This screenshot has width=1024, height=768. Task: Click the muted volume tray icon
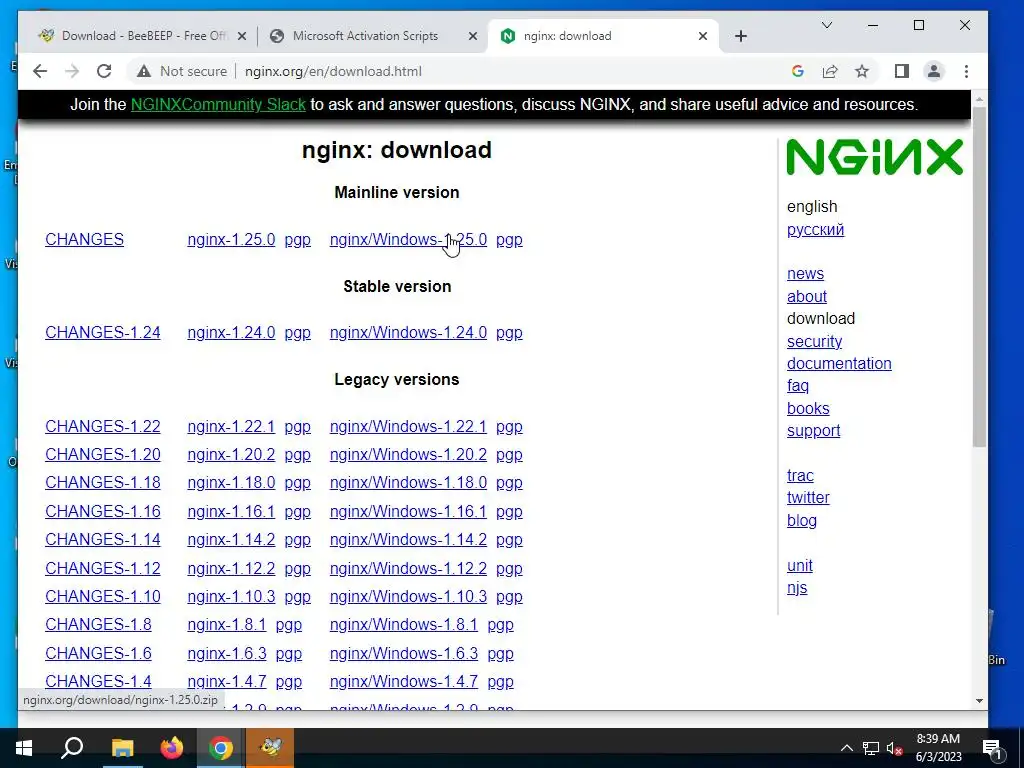[x=894, y=748]
